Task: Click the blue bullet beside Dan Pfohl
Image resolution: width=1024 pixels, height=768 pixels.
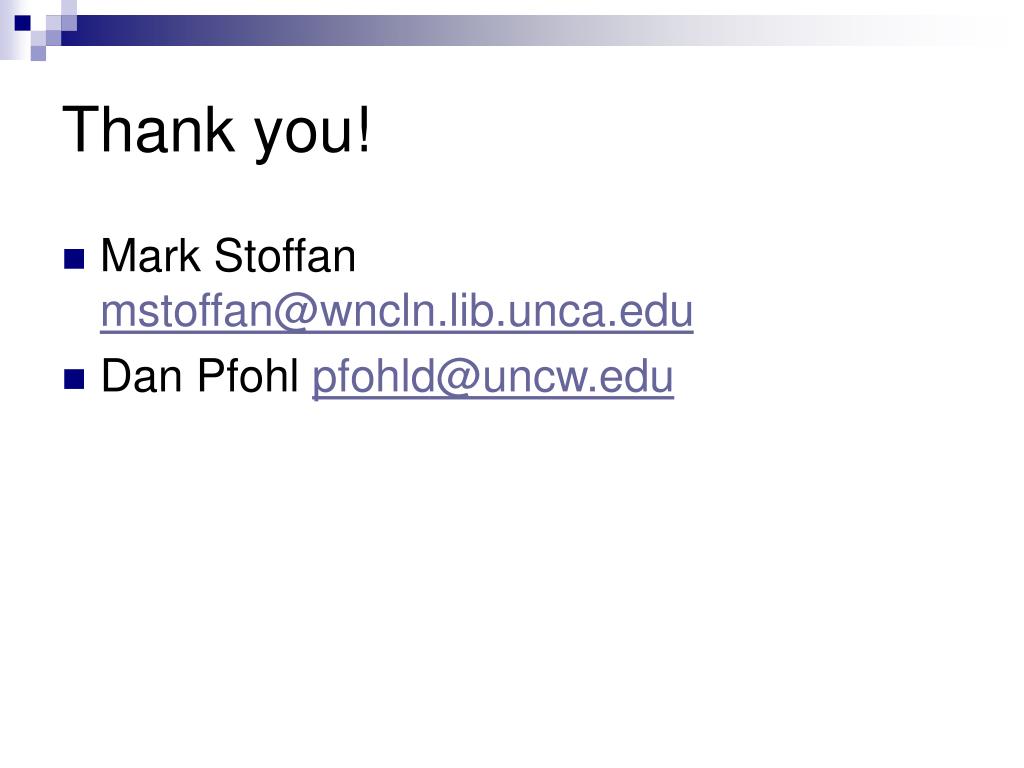Action: click(x=74, y=379)
